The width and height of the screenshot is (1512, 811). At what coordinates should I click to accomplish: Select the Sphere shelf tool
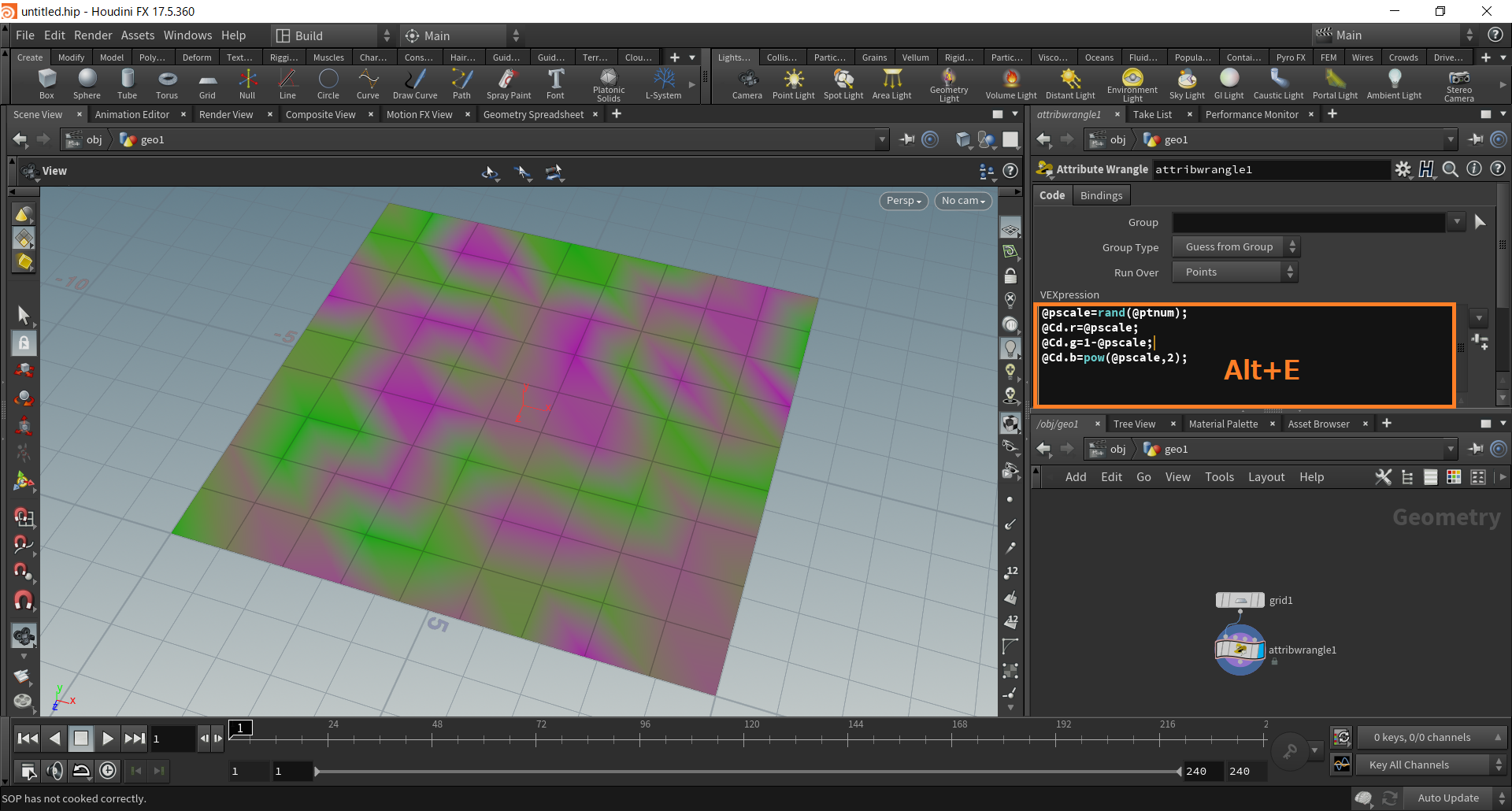coord(87,83)
